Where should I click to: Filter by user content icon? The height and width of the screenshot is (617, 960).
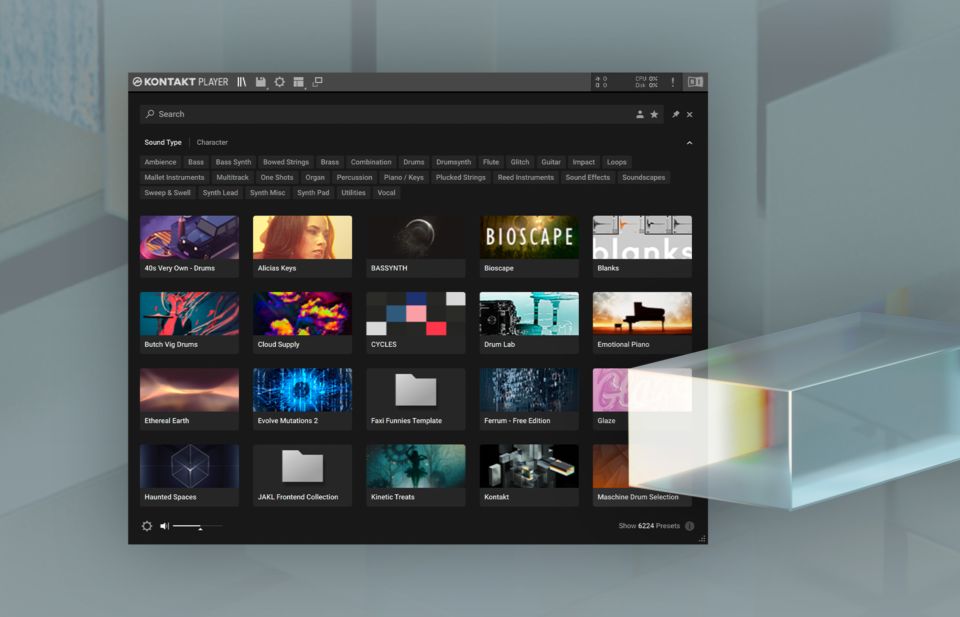click(x=640, y=114)
